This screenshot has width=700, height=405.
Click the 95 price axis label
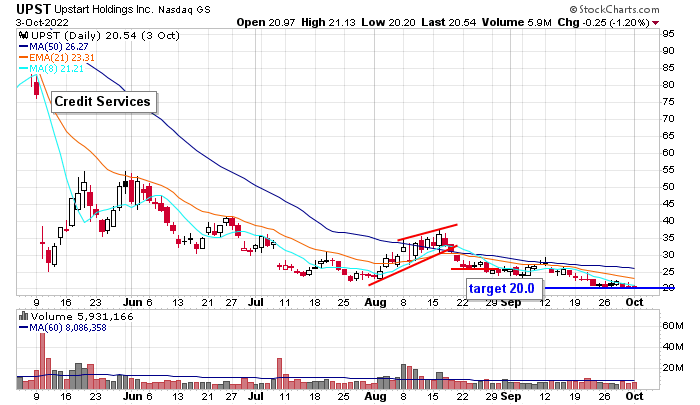pyautogui.click(x=668, y=33)
